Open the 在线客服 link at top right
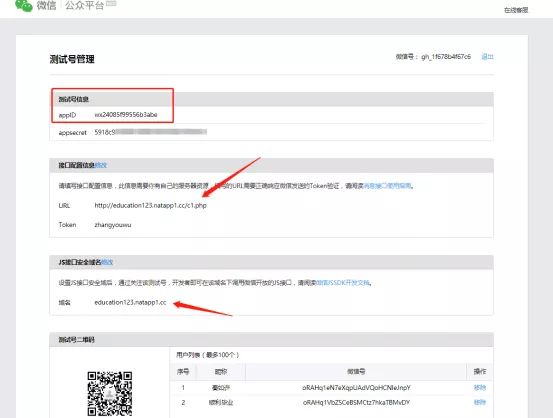 (516, 10)
